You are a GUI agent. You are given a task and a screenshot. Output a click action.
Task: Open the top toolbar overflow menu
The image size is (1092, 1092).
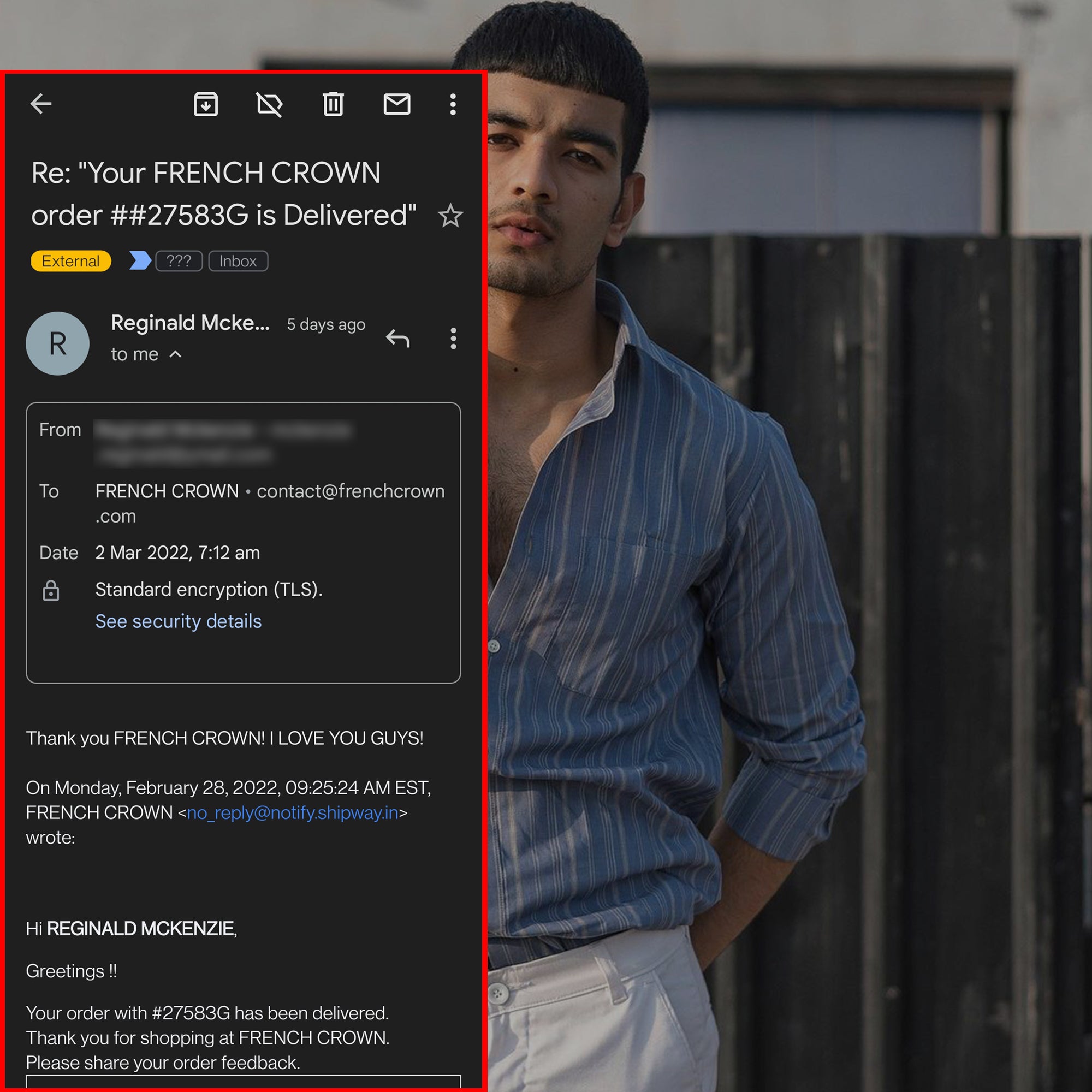pyautogui.click(x=453, y=104)
